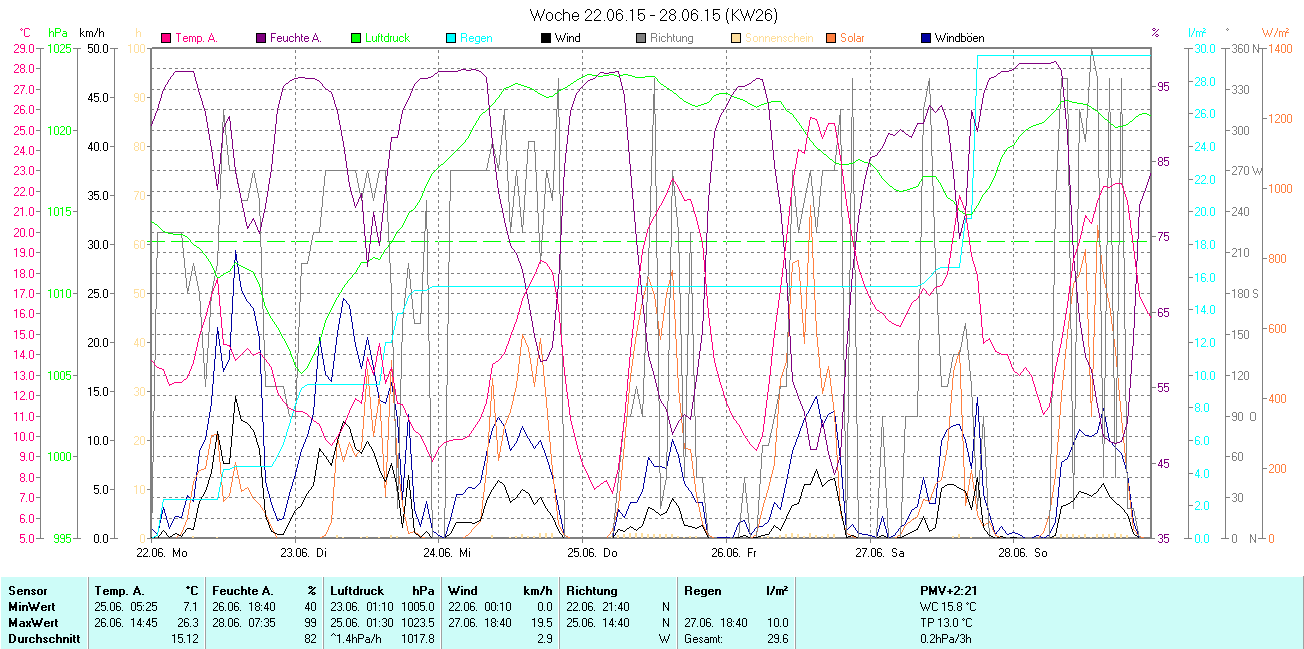Click the '1400' solar axis tick
This screenshot has width=1304, height=649.
(1278, 48)
